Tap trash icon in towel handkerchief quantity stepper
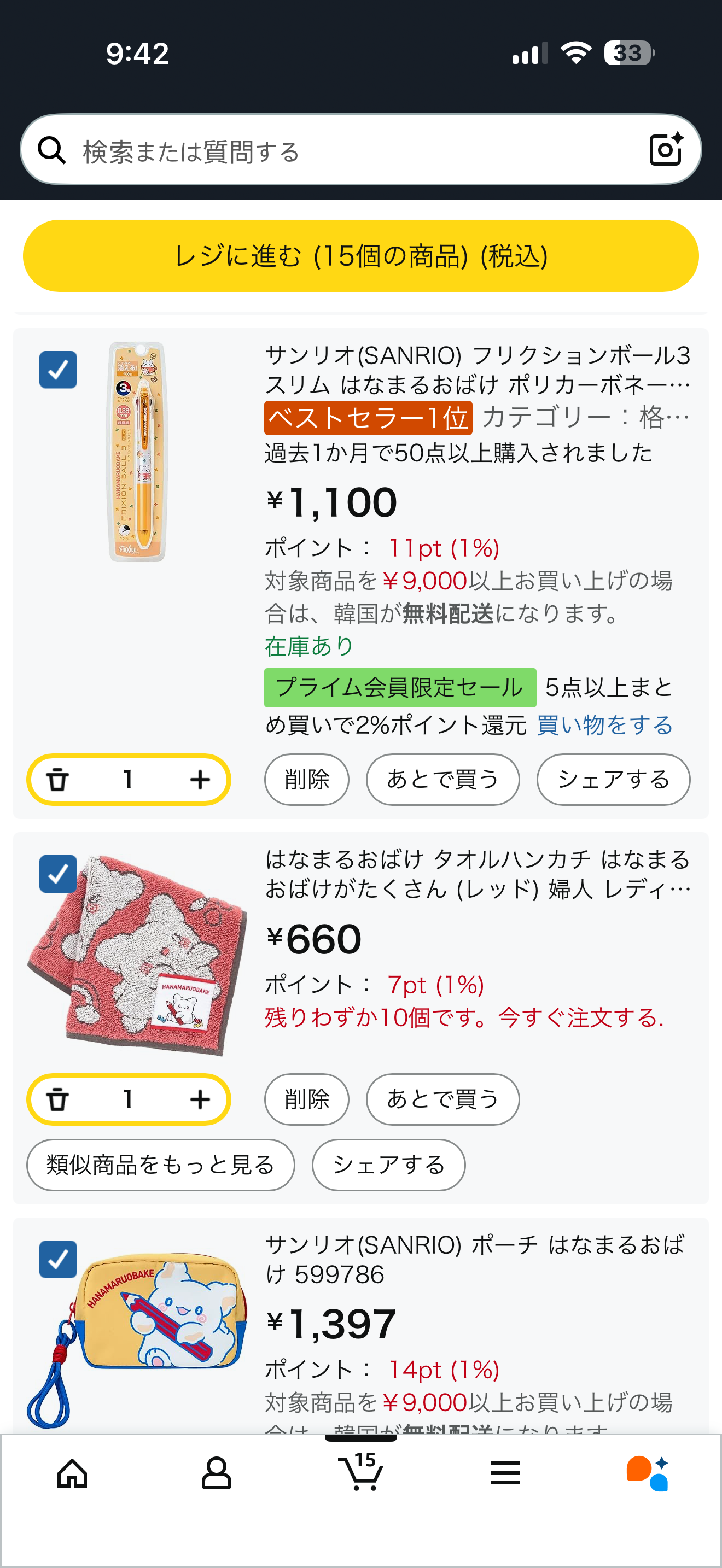The image size is (722, 1568). click(58, 1099)
